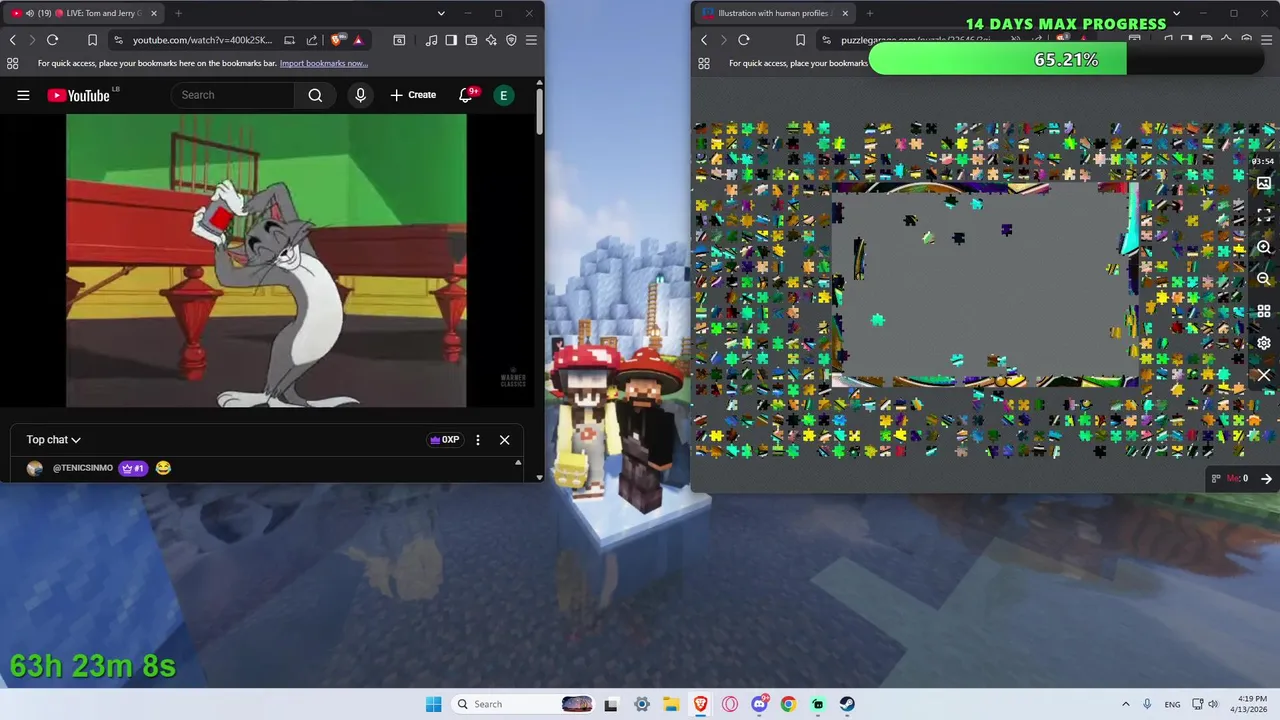
Task: Show the puzzle preview image icon
Action: (x=1264, y=184)
